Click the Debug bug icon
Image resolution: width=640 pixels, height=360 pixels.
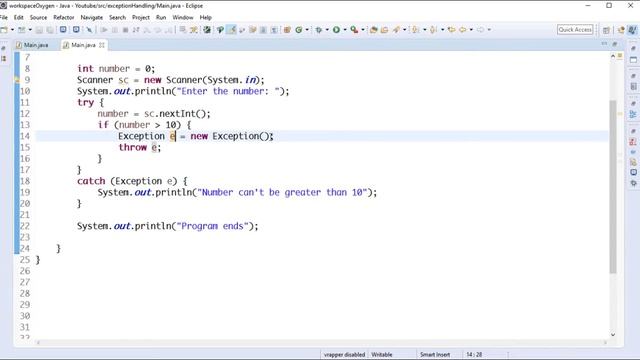tap(319, 30)
